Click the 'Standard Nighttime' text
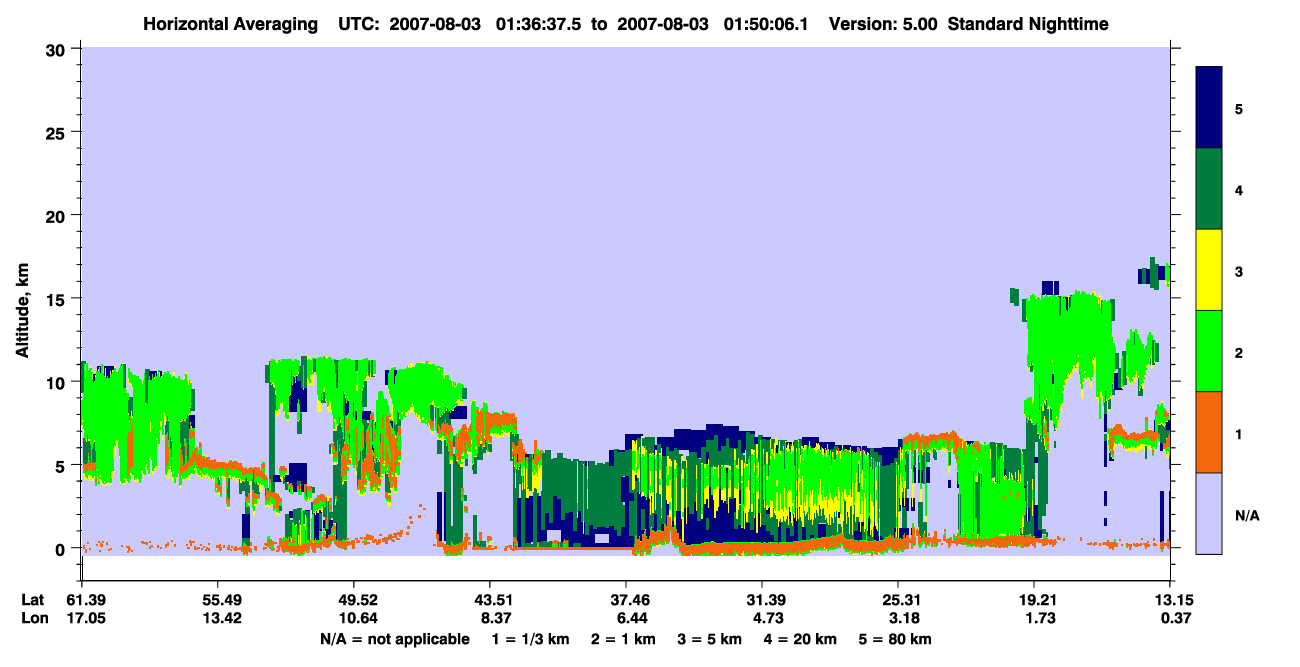 [1028, 24]
